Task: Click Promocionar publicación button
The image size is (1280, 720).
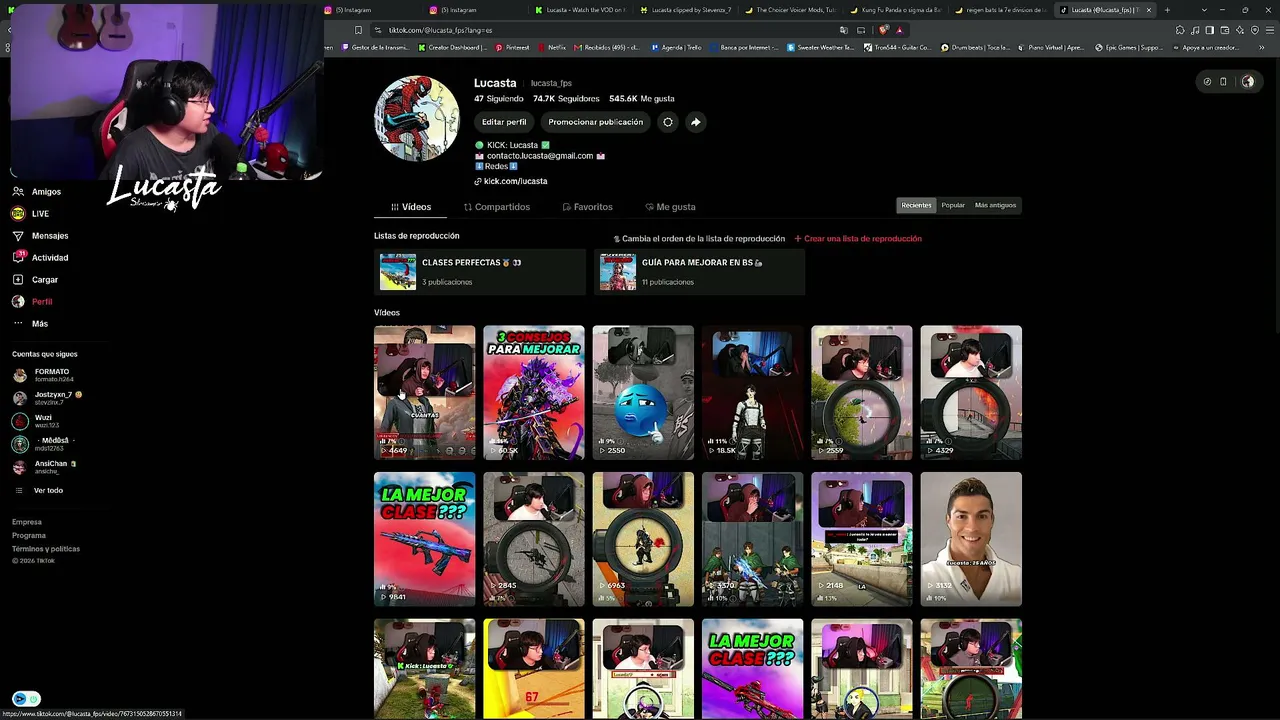Action: [596, 122]
